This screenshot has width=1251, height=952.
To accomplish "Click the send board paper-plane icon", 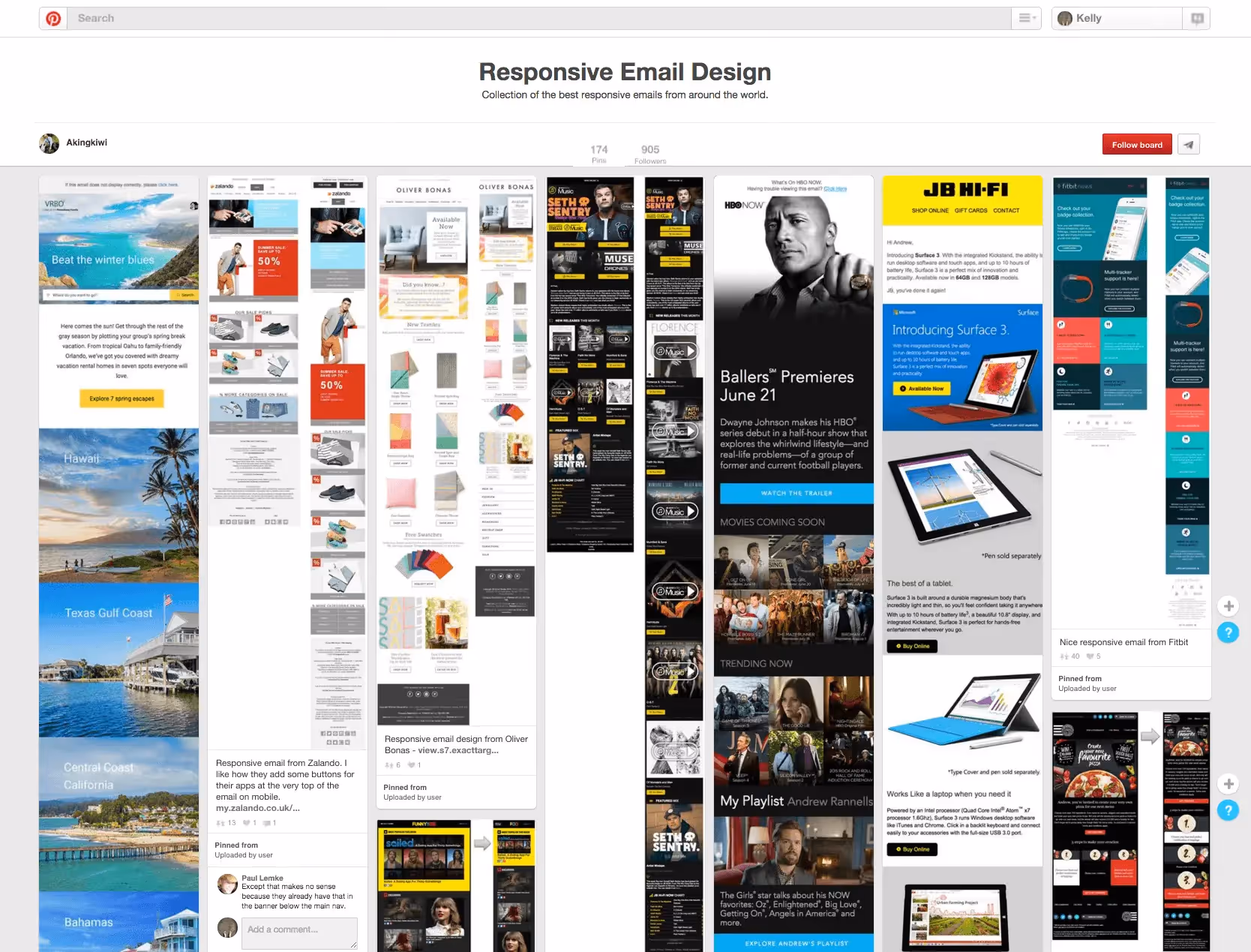I will (1189, 145).
